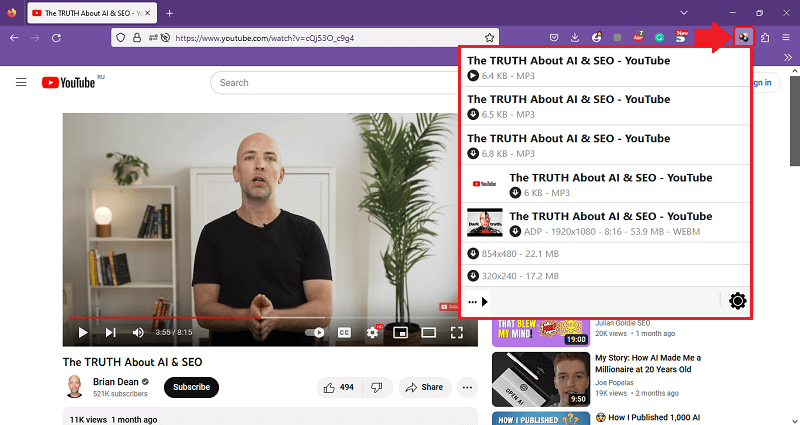Screen dimensions: 800x425
Task: Subscribe to Brian Dean channel
Action: click(191, 387)
